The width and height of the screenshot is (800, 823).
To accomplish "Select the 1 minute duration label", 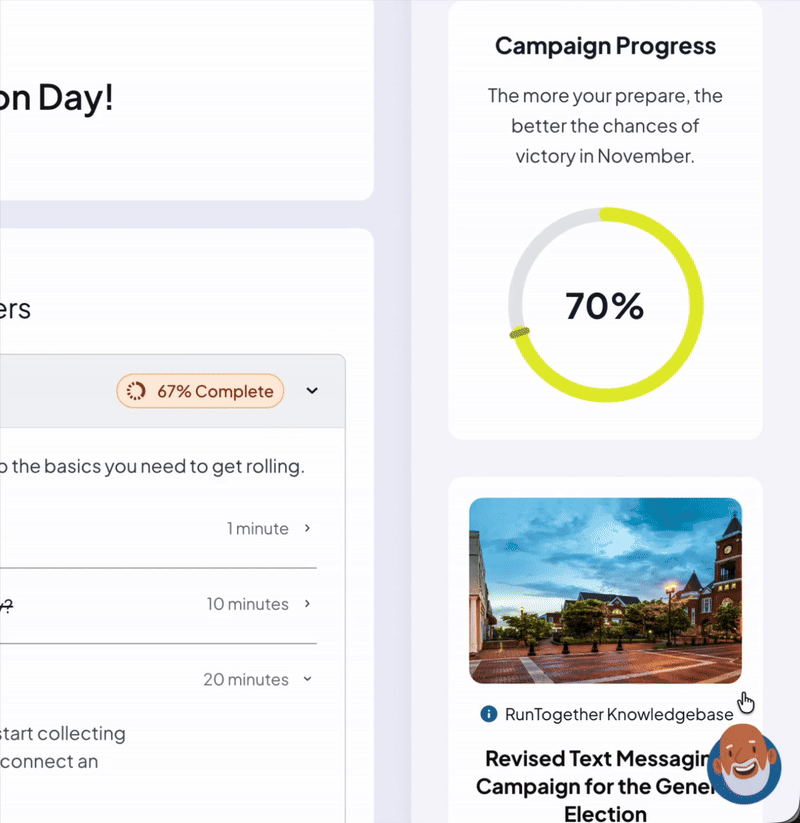I will pyautogui.click(x=258, y=528).
